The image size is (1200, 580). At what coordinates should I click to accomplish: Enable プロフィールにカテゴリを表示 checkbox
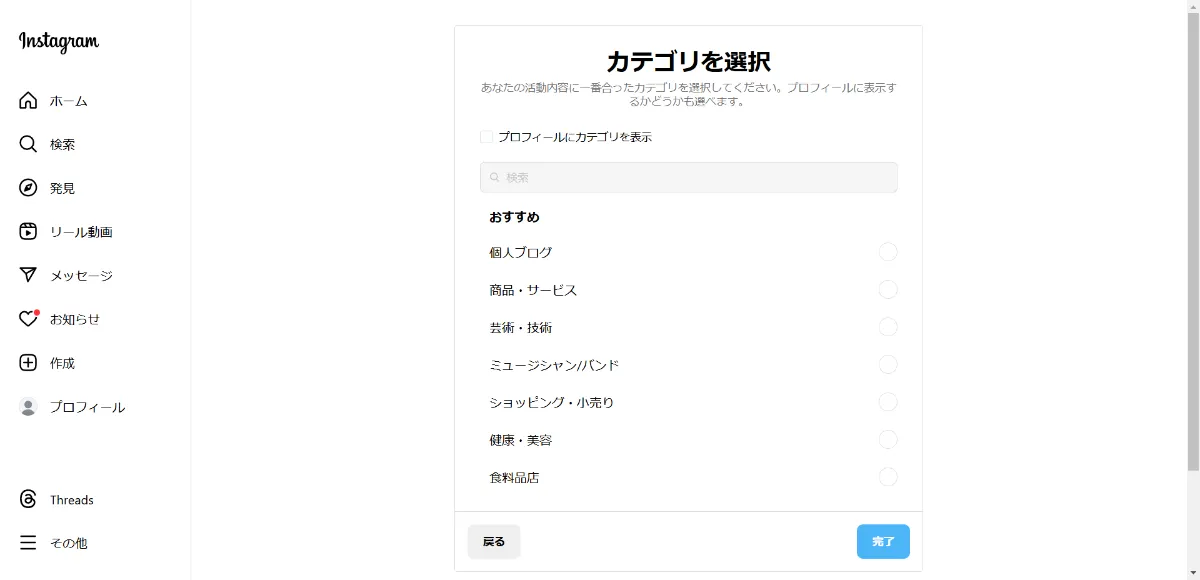click(x=487, y=137)
